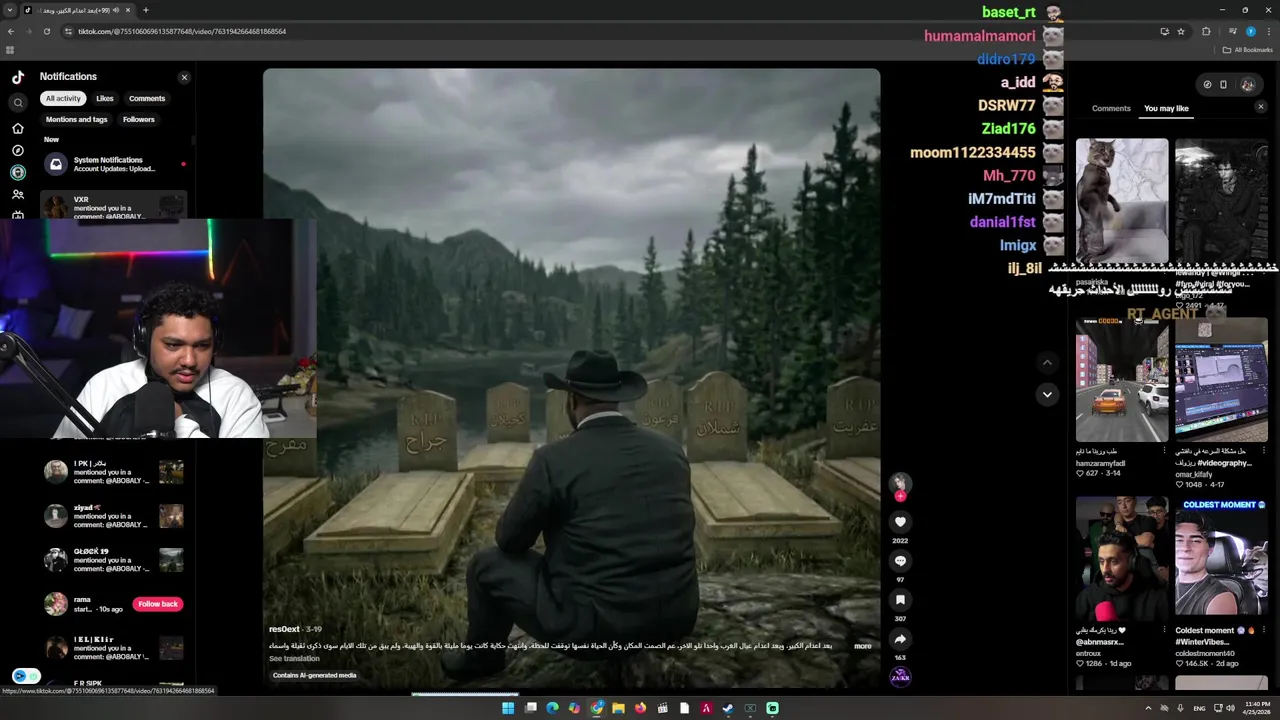Image resolution: width=1280 pixels, height=720 pixels.
Task: Open Chrome menu three dots
Action: coord(1268,31)
